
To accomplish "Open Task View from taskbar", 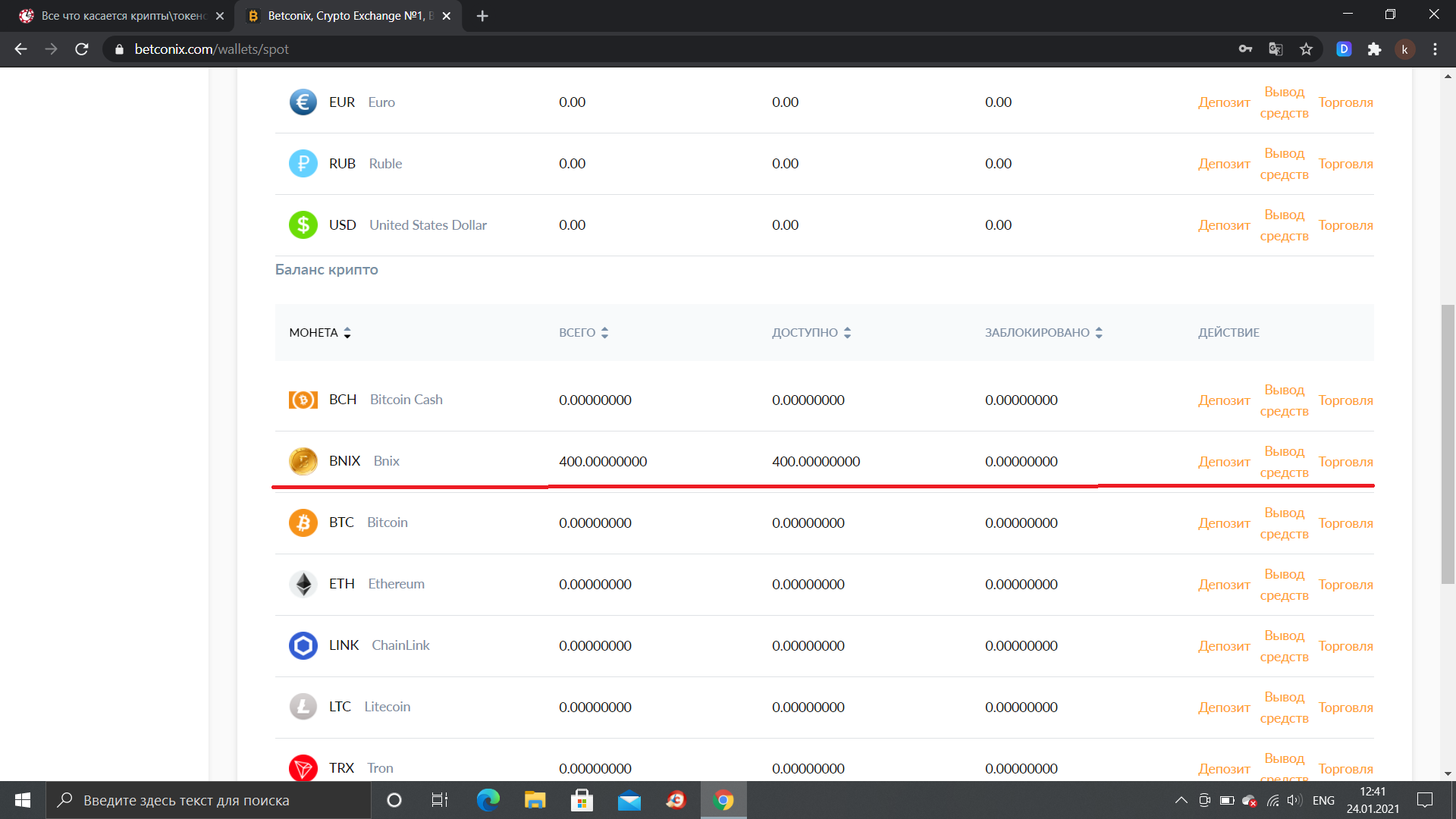I will (440, 800).
